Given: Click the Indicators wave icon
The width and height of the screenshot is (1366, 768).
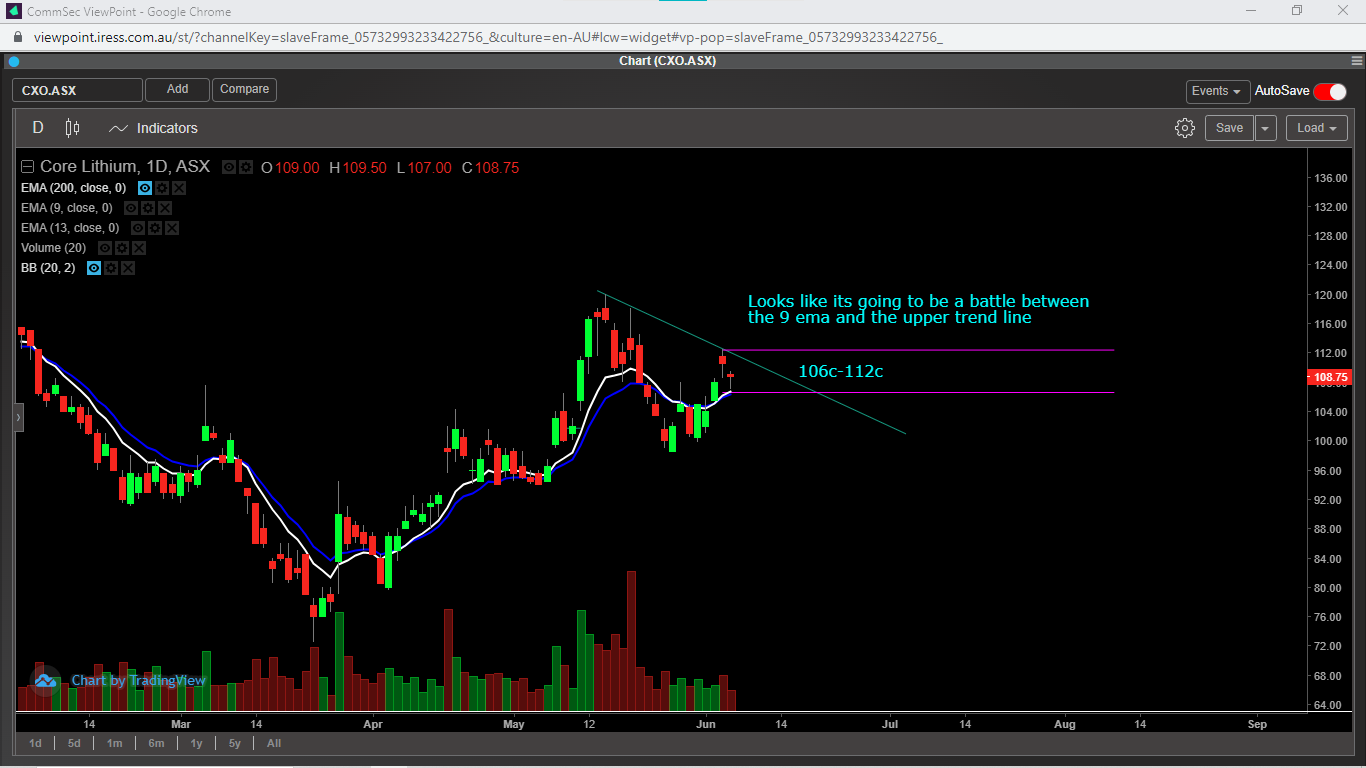Looking at the screenshot, I should pyautogui.click(x=119, y=128).
